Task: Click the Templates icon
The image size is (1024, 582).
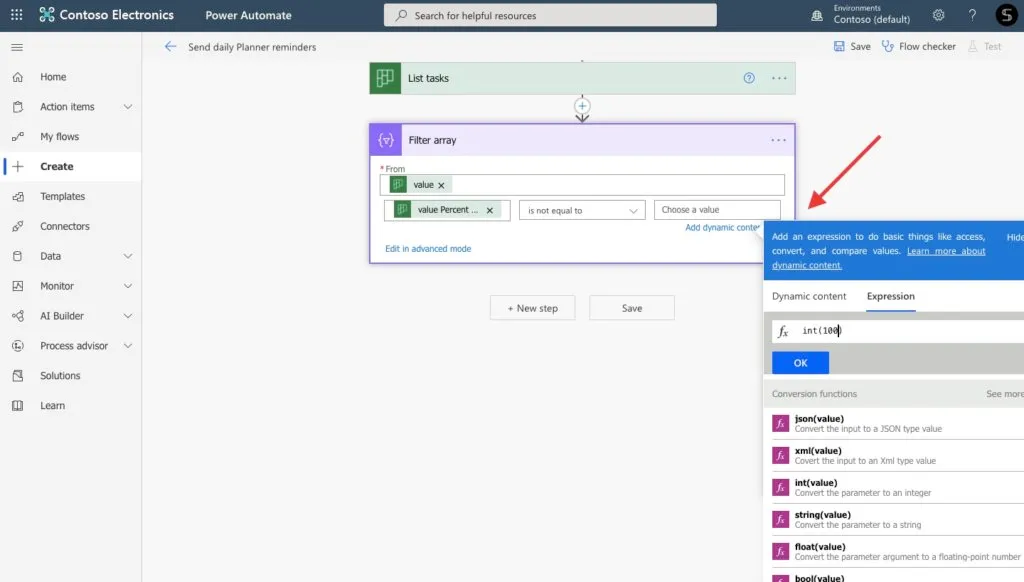Action: click(18, 197)
